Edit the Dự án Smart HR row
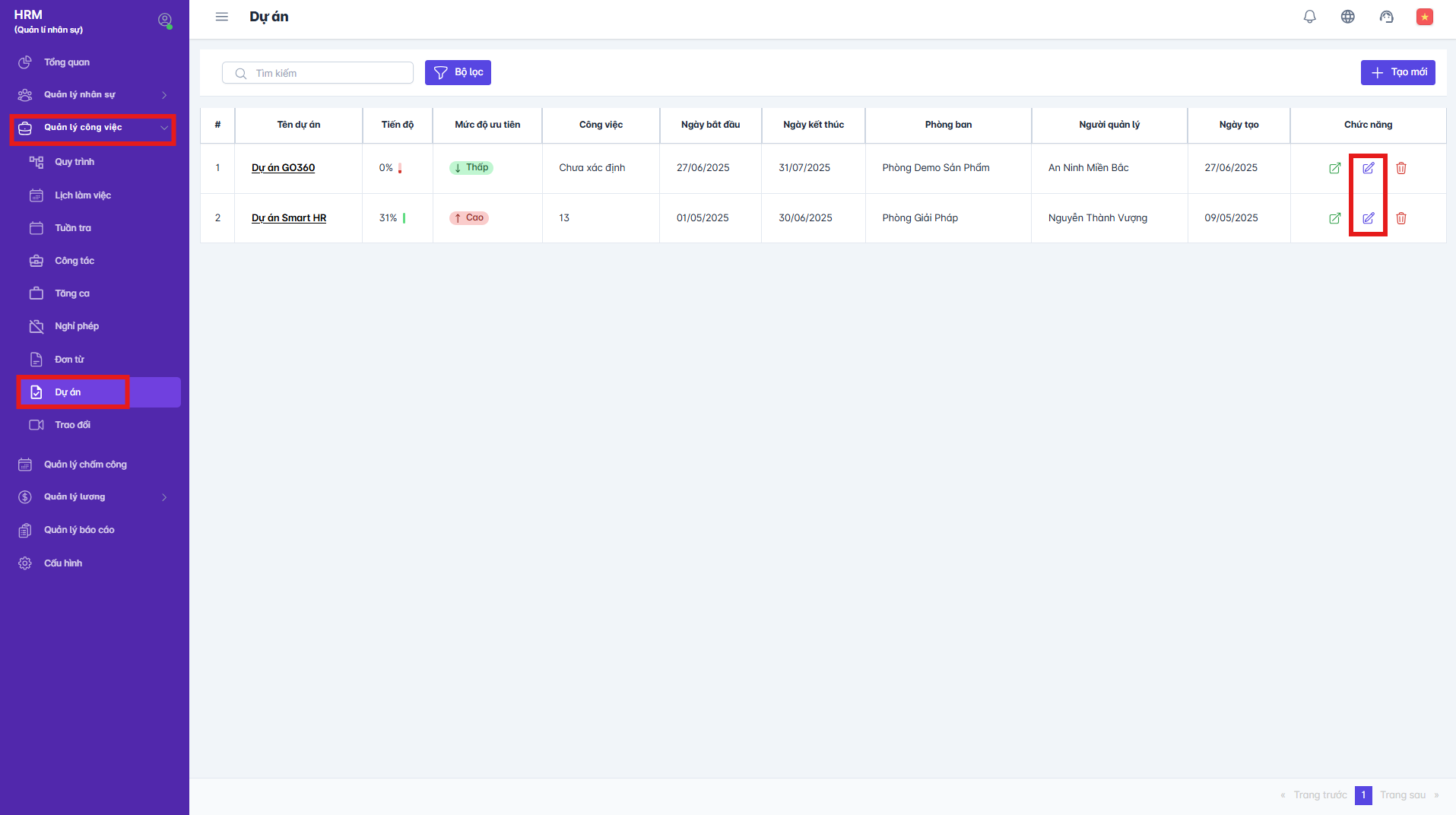Viewport: 1456px width, 815px height. (x=1368, y=218)
